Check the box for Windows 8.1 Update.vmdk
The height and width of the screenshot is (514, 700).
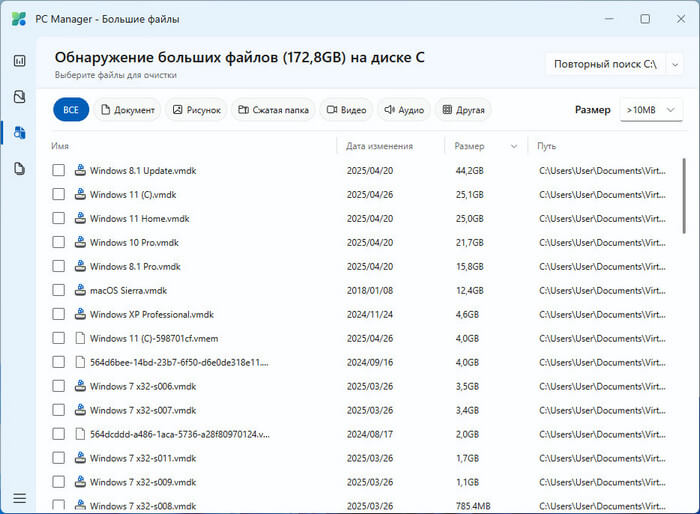point(59,170)
